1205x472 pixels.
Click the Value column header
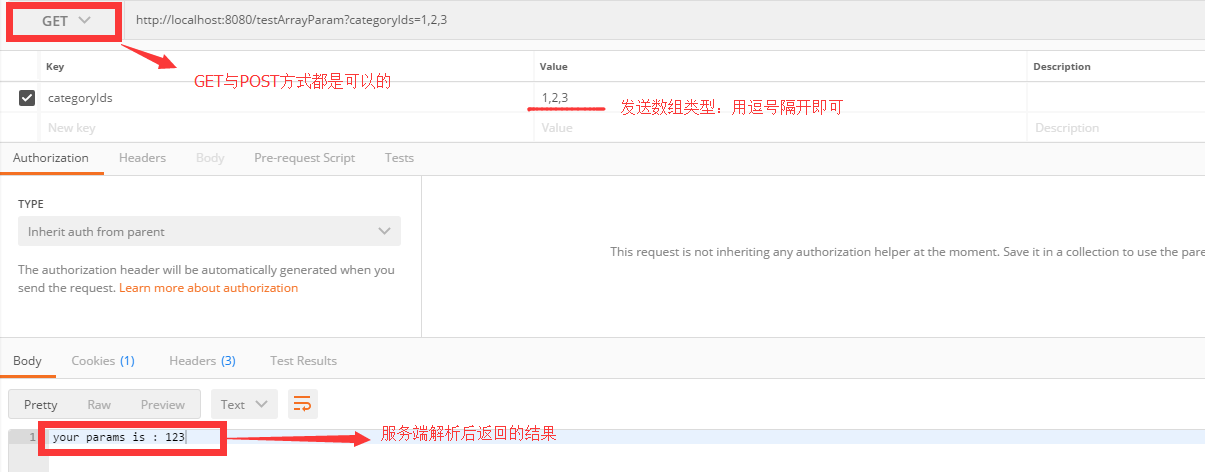point(554,67)
